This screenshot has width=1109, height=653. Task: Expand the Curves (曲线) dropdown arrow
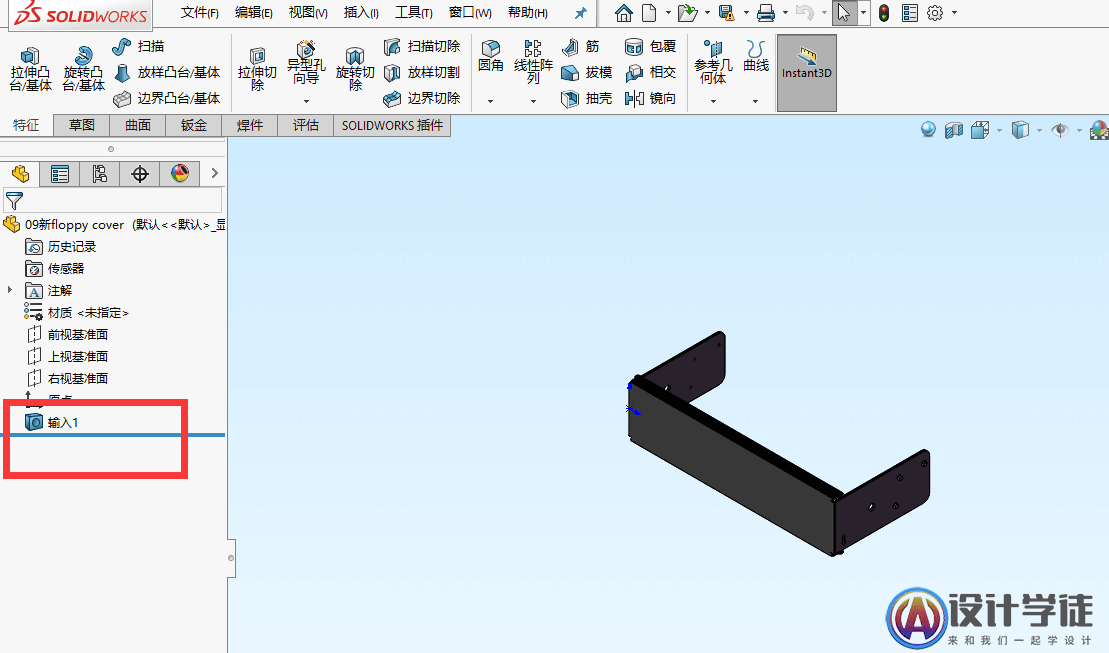point(756,101)
